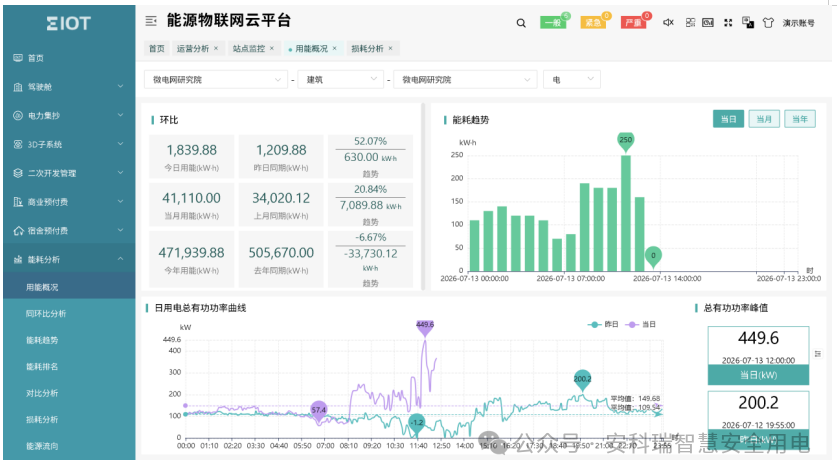837x476 pixels.
Task: Click the 驾驶舱 building icon
Action: [x=18, y=86]
